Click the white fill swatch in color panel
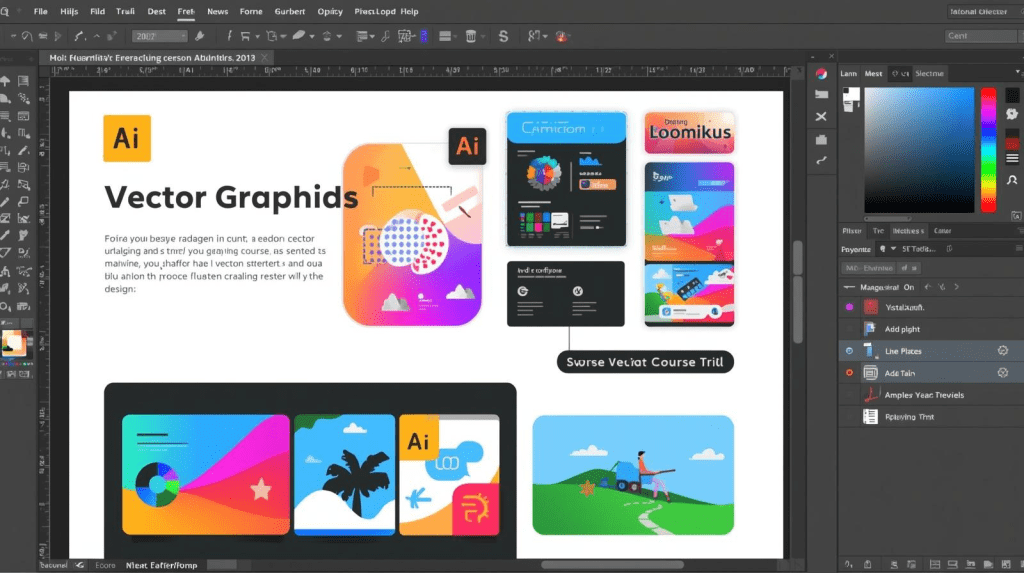This screenshot has width=1024, height=573. 851,96
